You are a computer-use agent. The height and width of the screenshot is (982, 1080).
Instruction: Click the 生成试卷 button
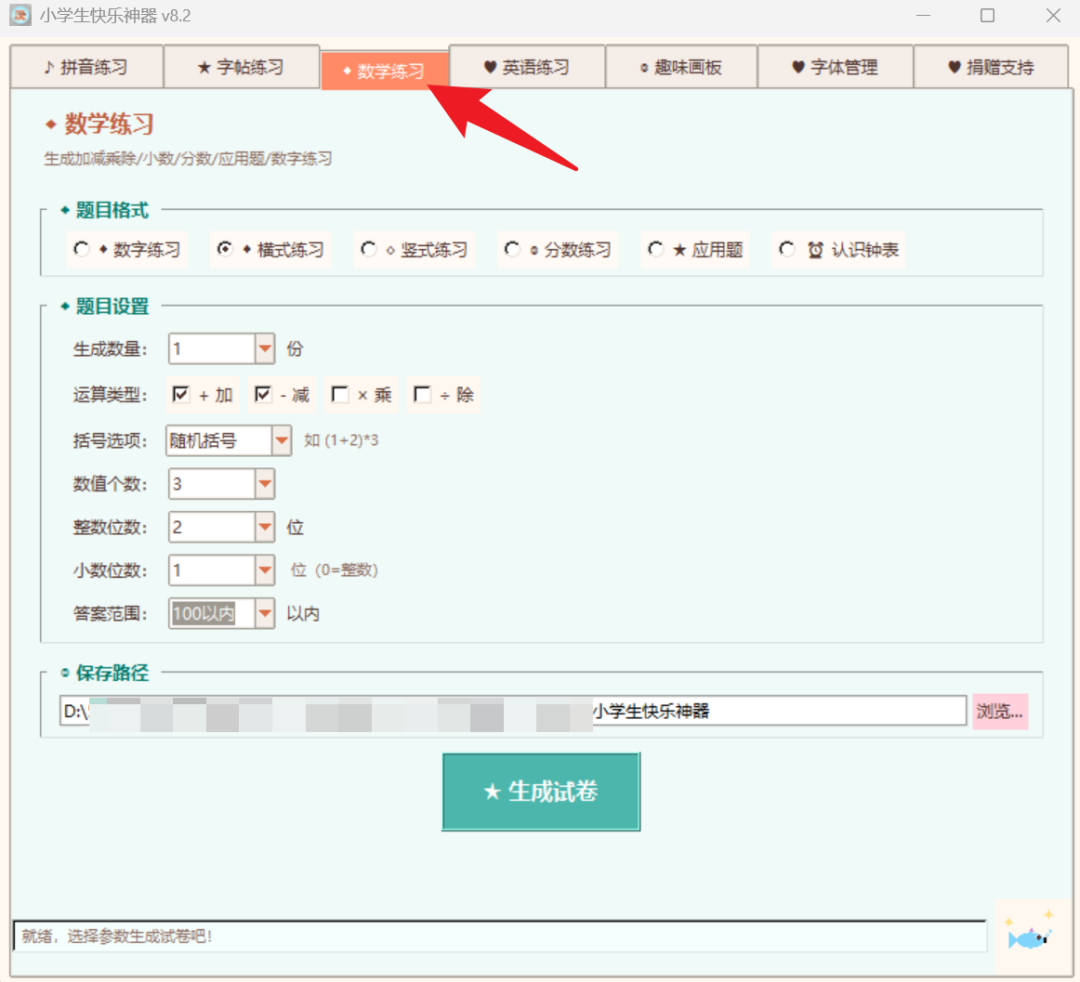pyautogui.click(x=541, y=791)
